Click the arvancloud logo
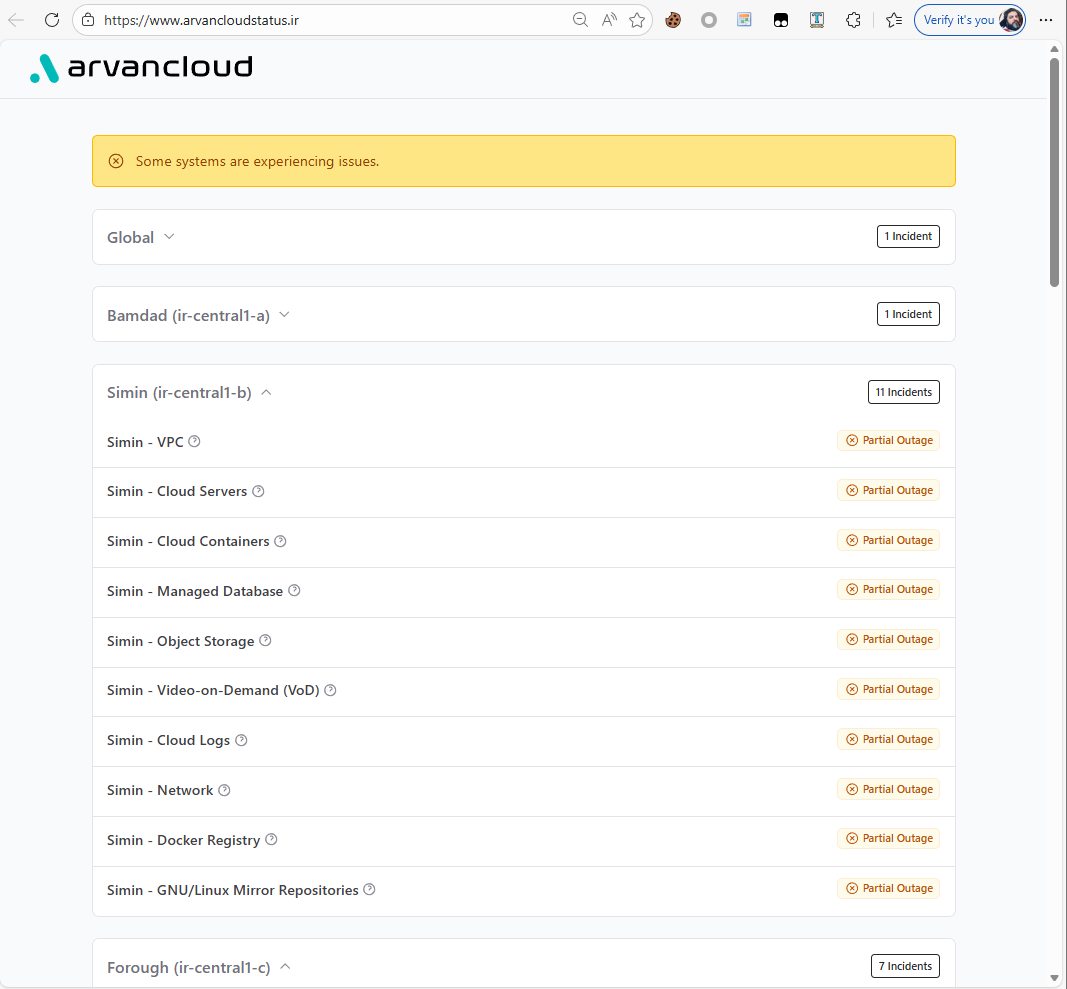Viewport: 1067px width, 989px height. 142,67
